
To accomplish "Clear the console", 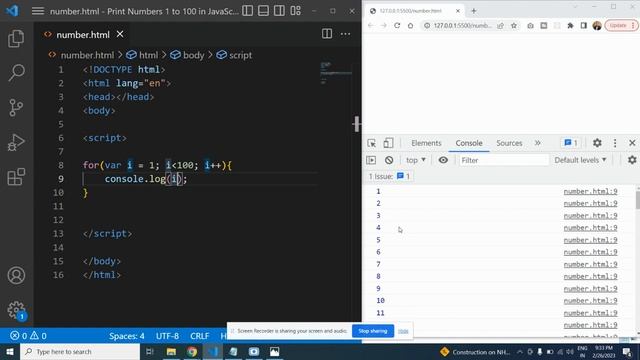I will tap(389, 160).
